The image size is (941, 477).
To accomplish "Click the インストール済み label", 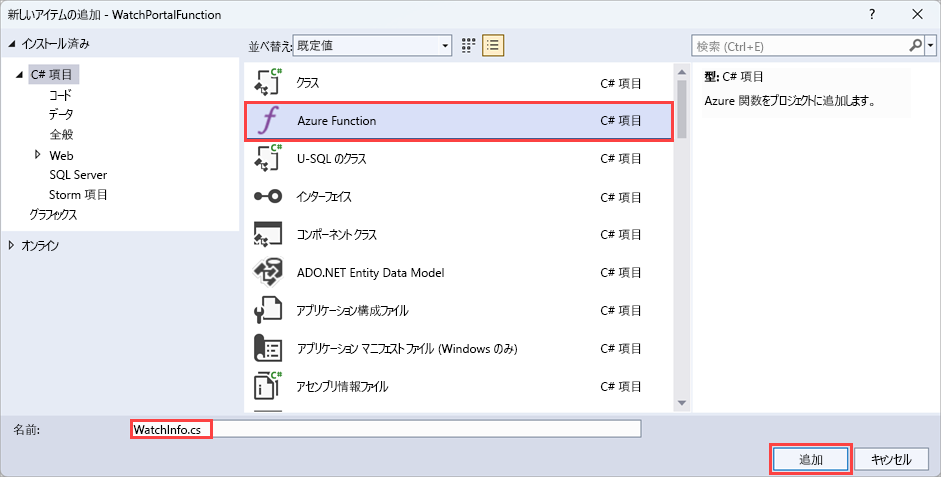I will click(55, 44).
